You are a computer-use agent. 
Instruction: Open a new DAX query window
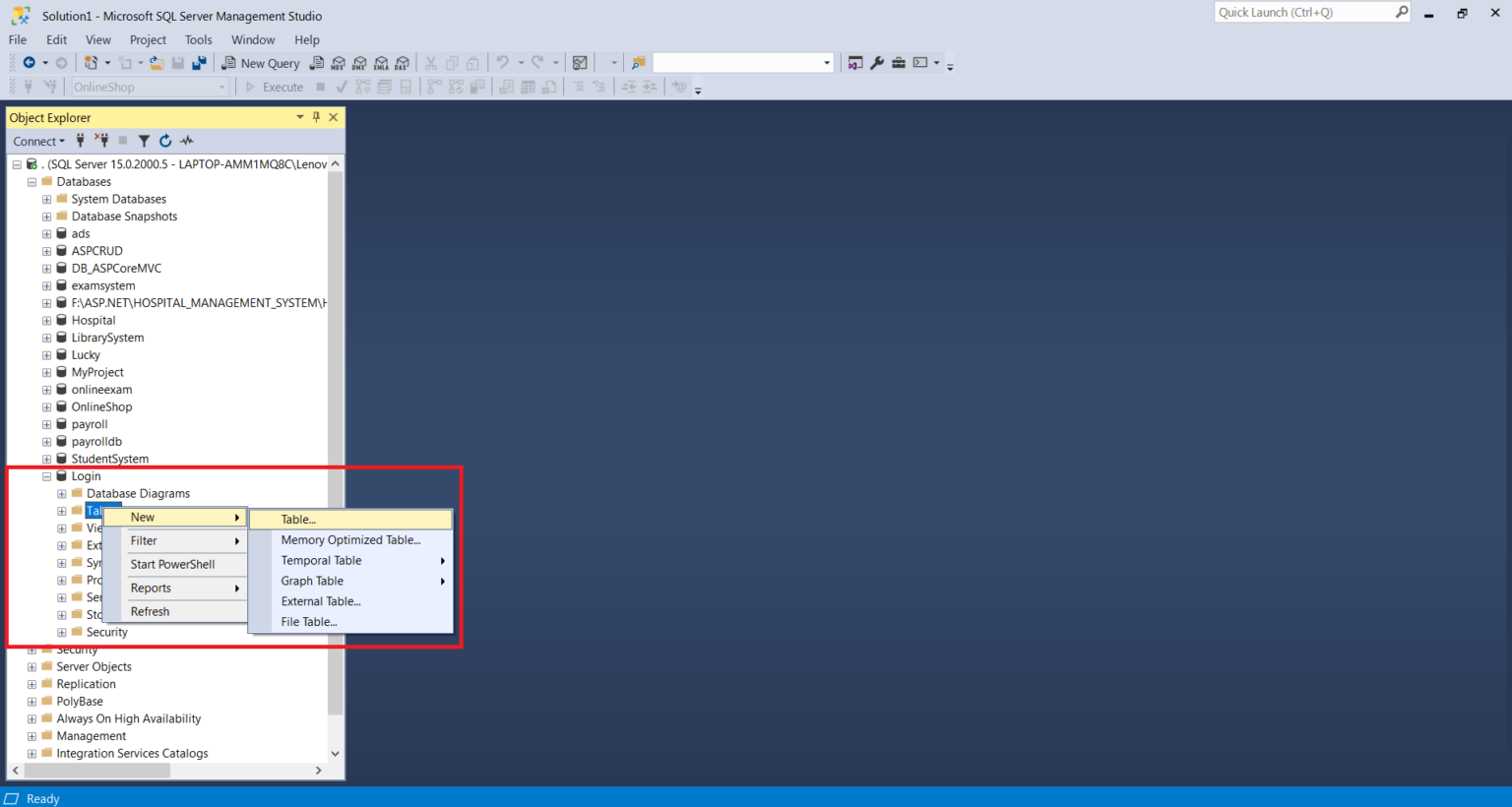pyautogui.click(x=403, y=62)
